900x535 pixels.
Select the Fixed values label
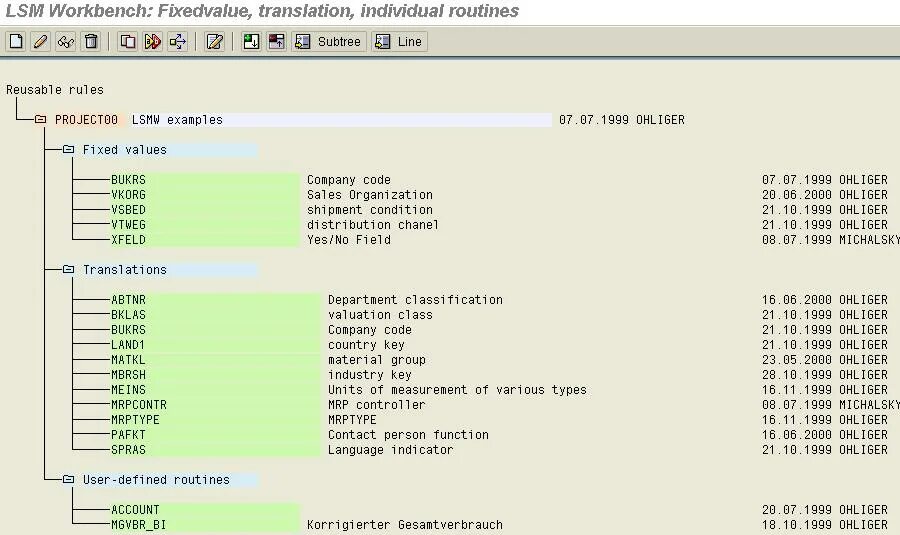[x=125, y=150]
